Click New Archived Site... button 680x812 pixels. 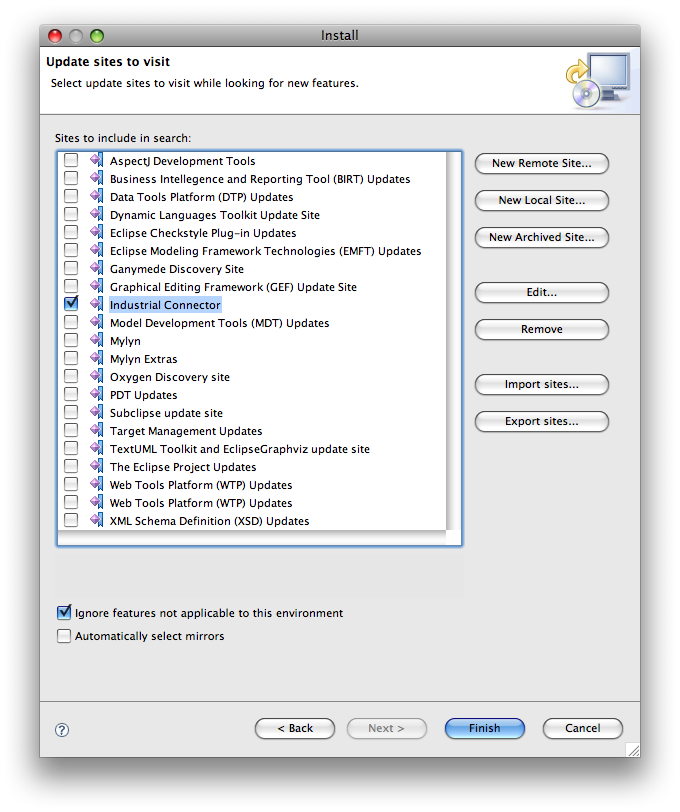point(542,237)
